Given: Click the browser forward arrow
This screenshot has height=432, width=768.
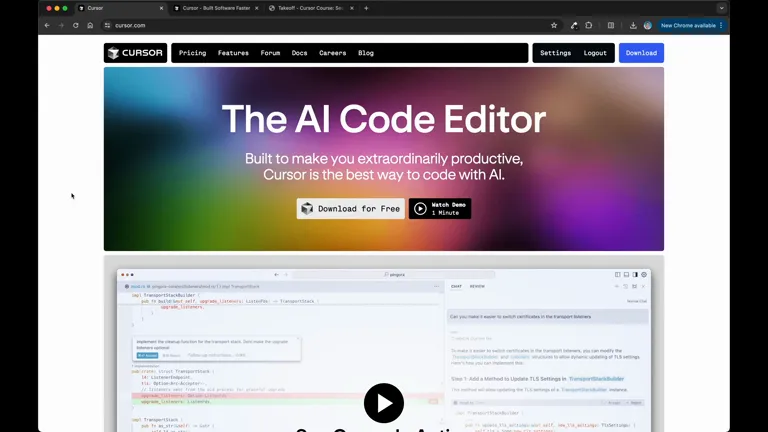Looking at the screenshot, I should [61, 25].
